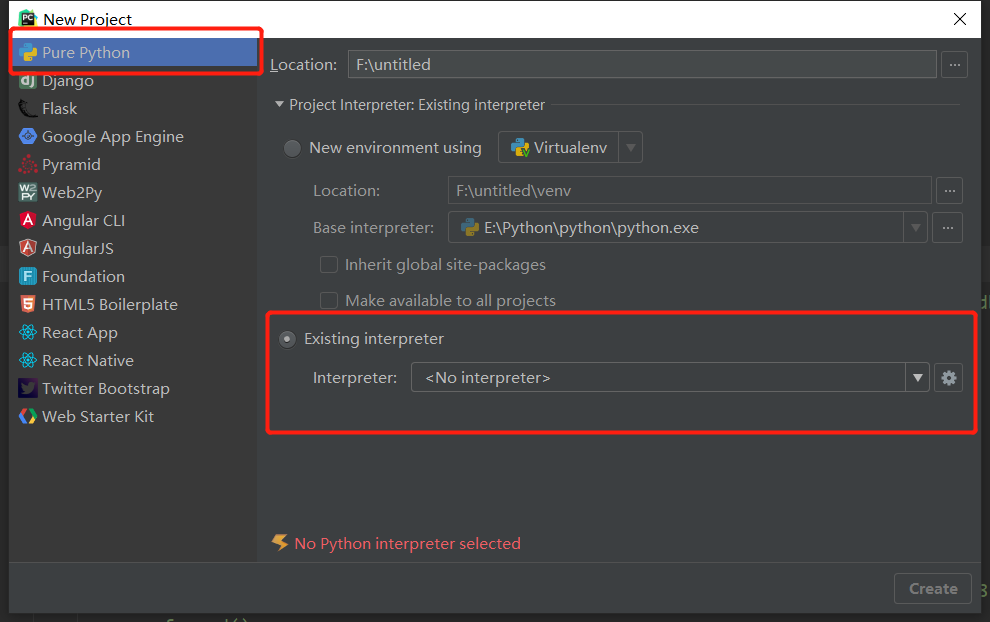This screenshot has width=990, height=622.
Task: Select the Pure Python project type
Action: point(134,52)
